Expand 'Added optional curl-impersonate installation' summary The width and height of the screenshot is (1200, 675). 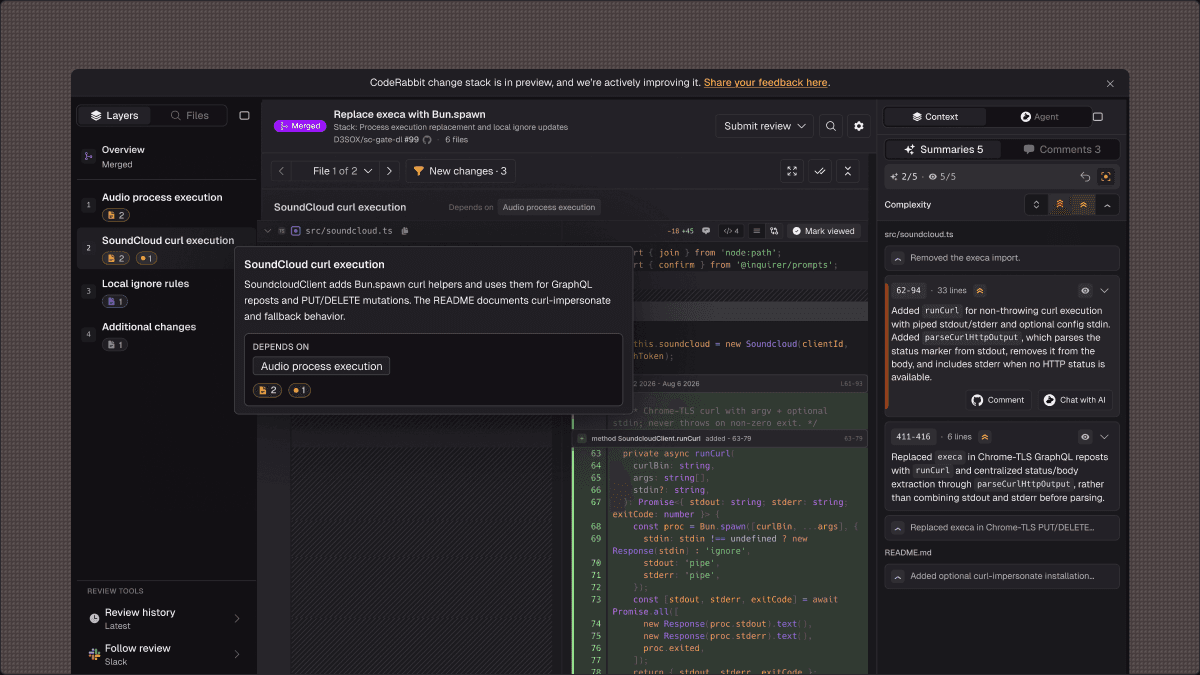(x=1002, y=576)
